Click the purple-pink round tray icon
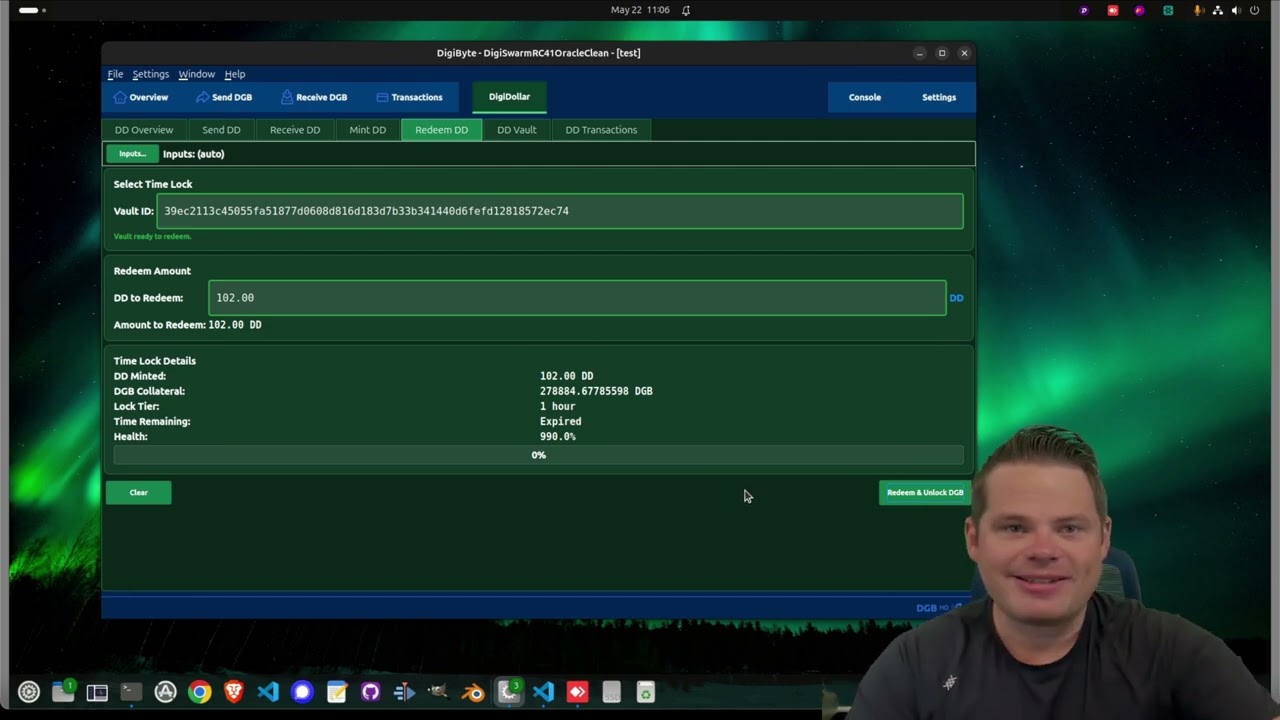The image size is (1280, 720). (x=1139, y=10)
